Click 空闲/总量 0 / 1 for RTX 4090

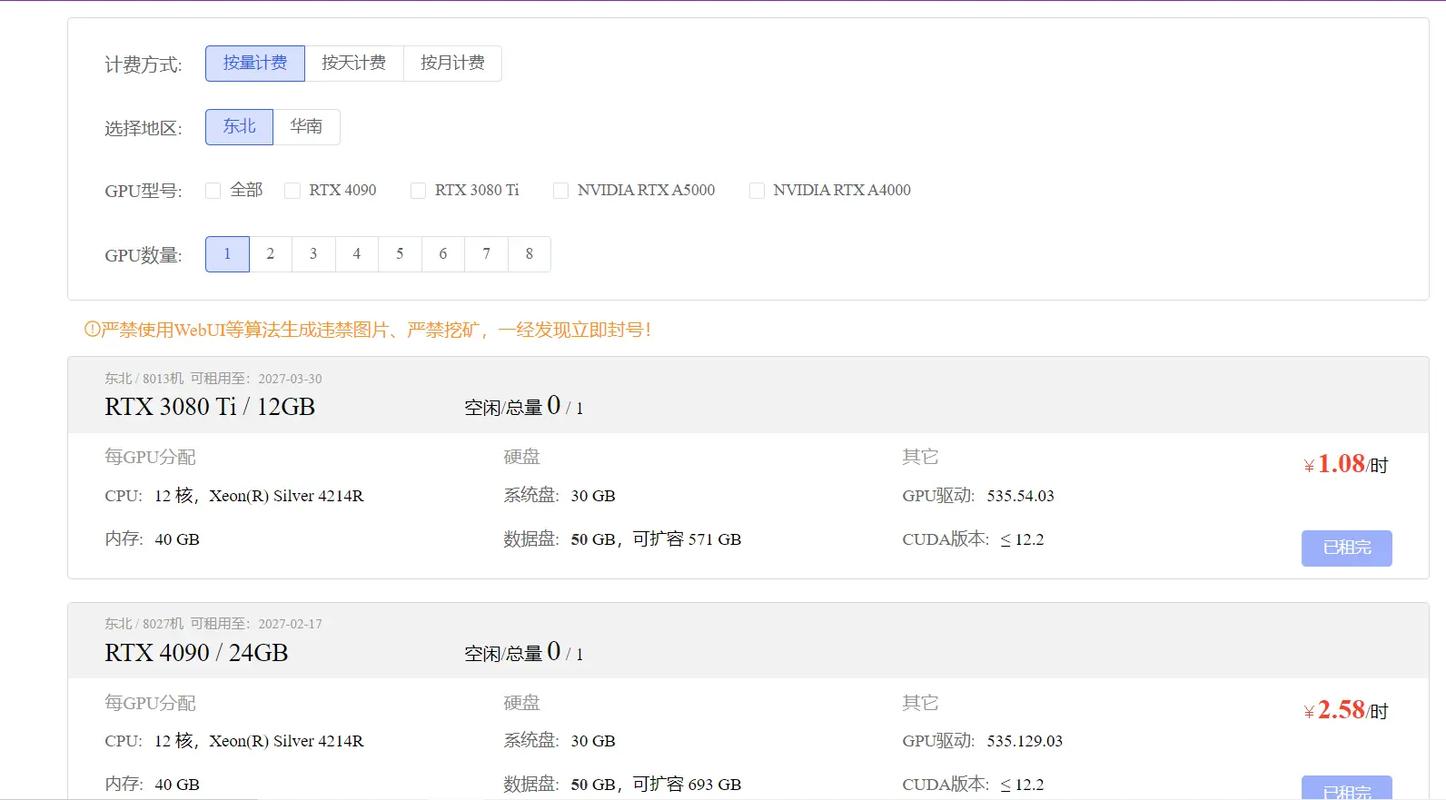tap(523, 652)
